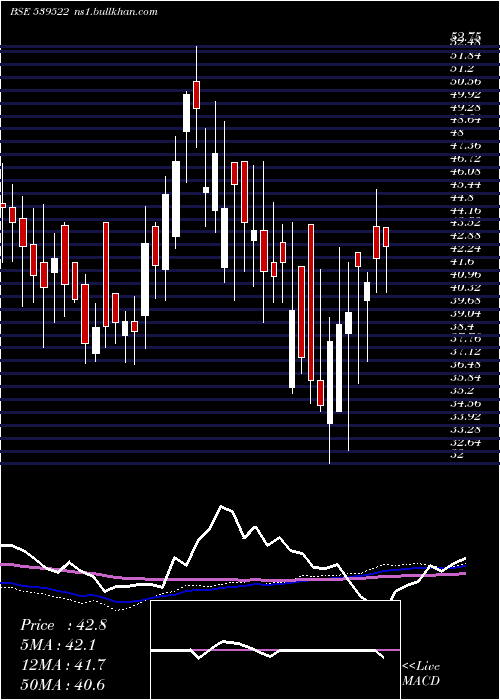Viewport: 500px width, 700px height.
Task: Click the 35.2 price label
Action: [x=462, y=391]
